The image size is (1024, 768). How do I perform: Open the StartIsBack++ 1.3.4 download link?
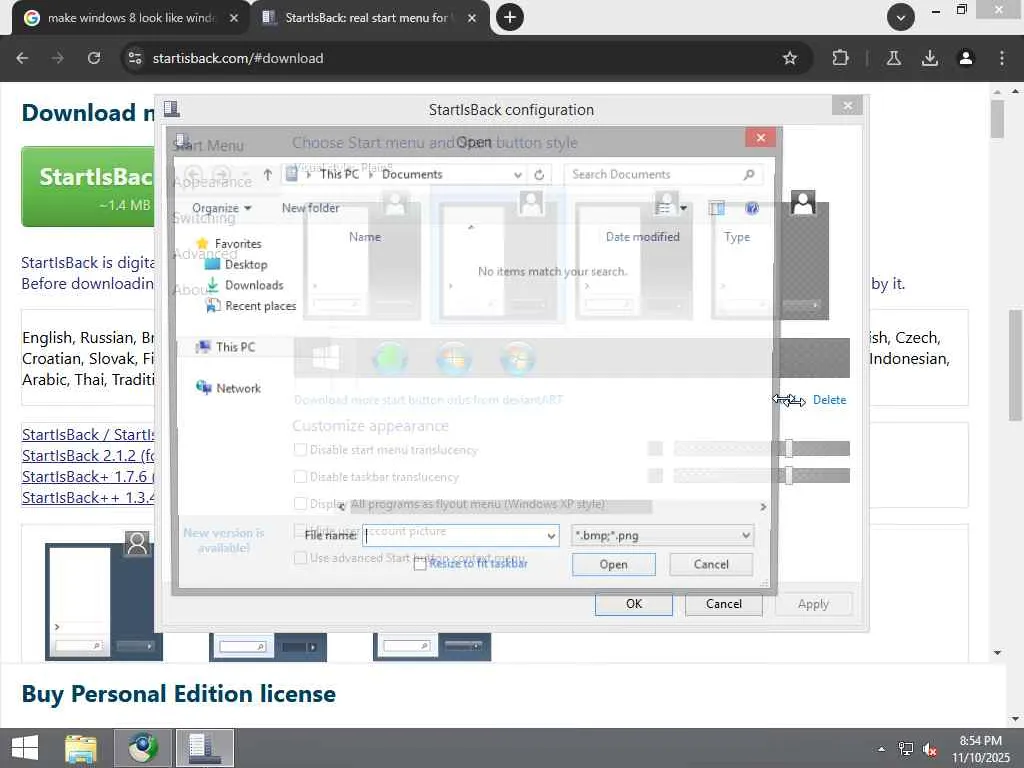pos(88,498)
